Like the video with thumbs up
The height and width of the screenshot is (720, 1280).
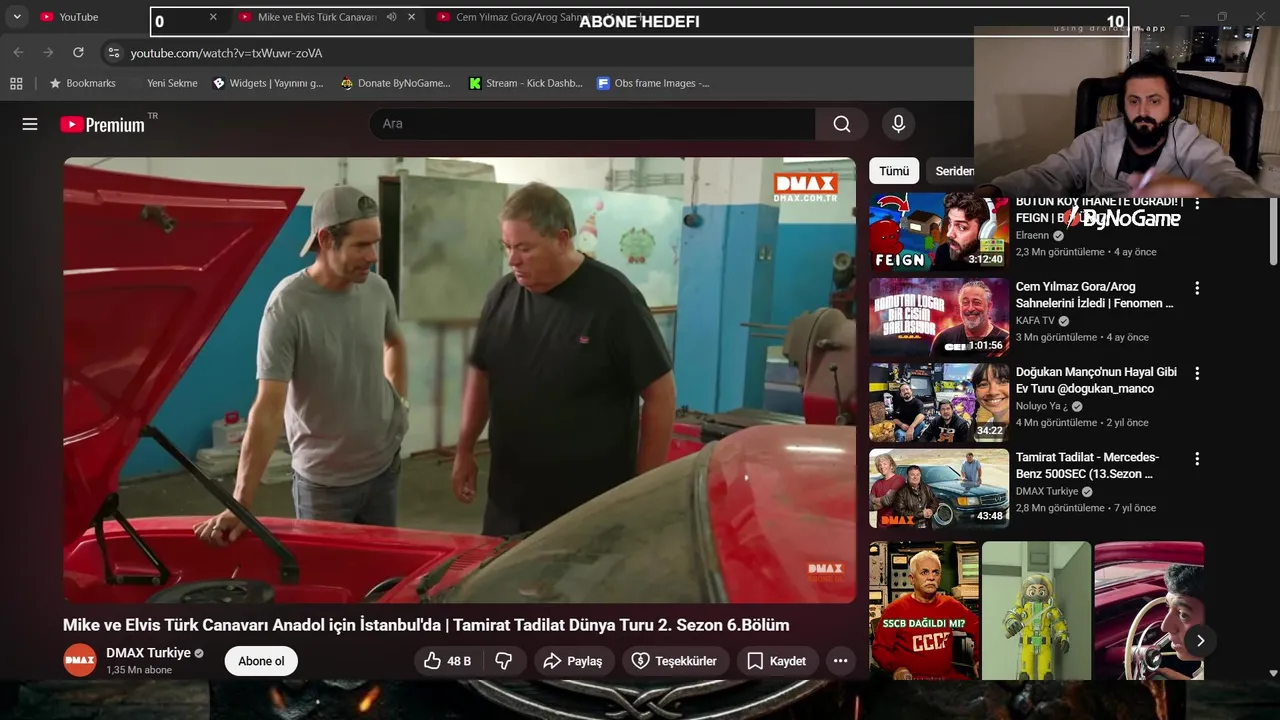click(x=446, y=661)
